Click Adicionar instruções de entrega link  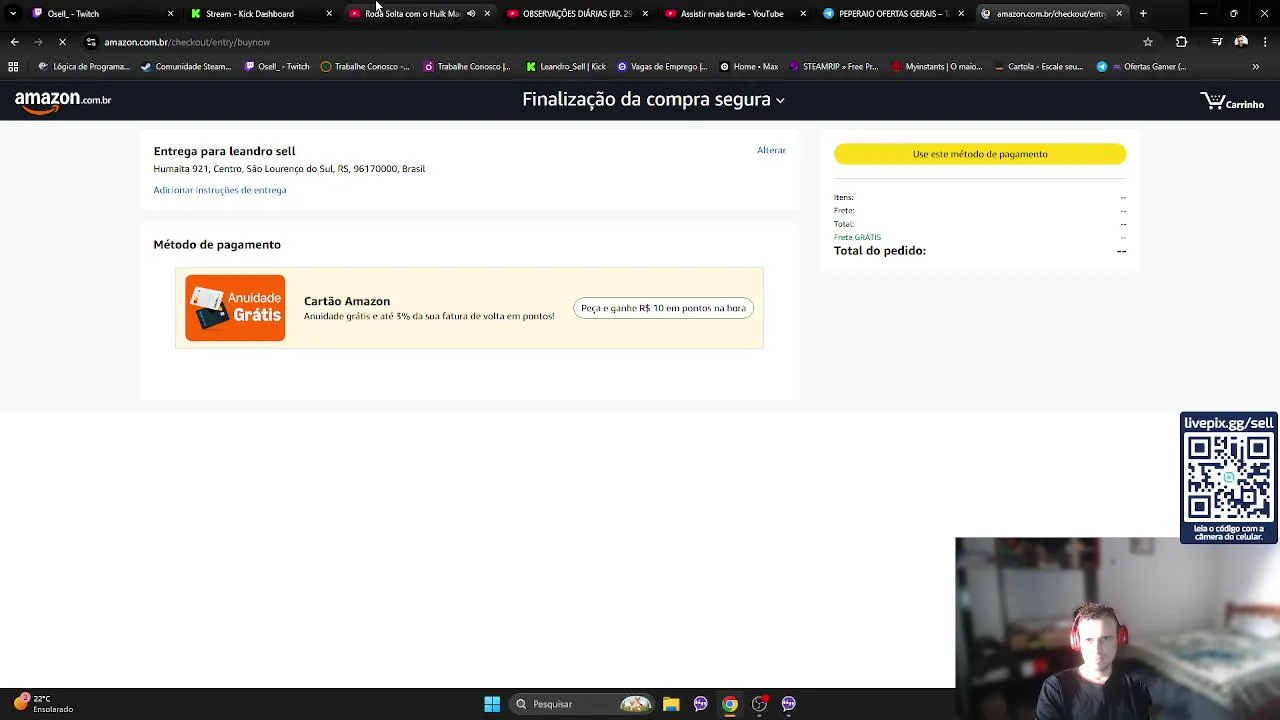220,190
